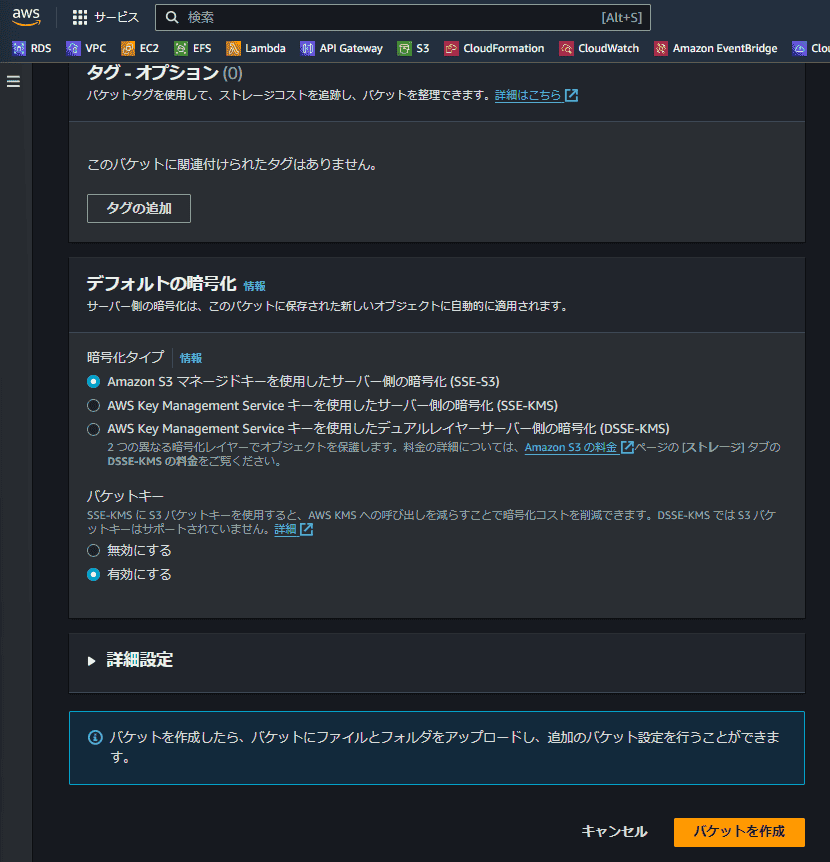Select SSE-S3 encryption radio button
The height and width of the screenshot is (862, 830).
93,382
